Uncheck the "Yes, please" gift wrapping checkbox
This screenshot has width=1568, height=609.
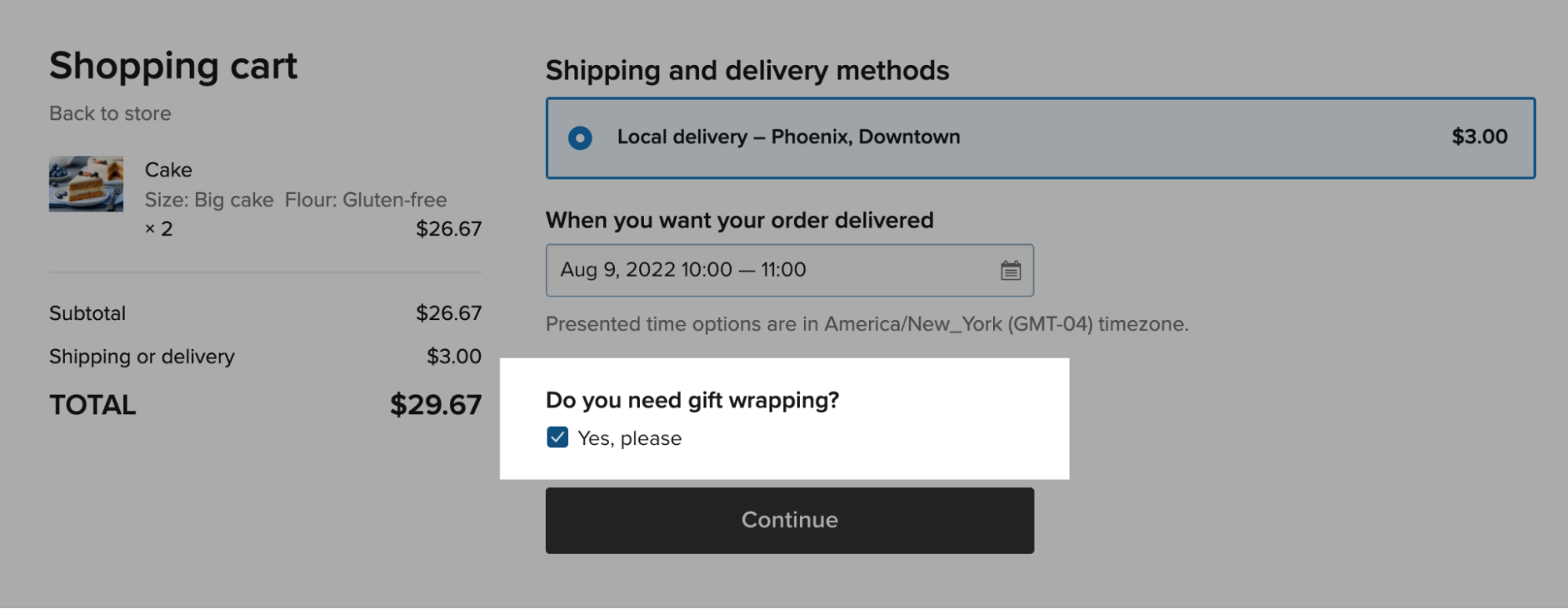click(557, 438)
